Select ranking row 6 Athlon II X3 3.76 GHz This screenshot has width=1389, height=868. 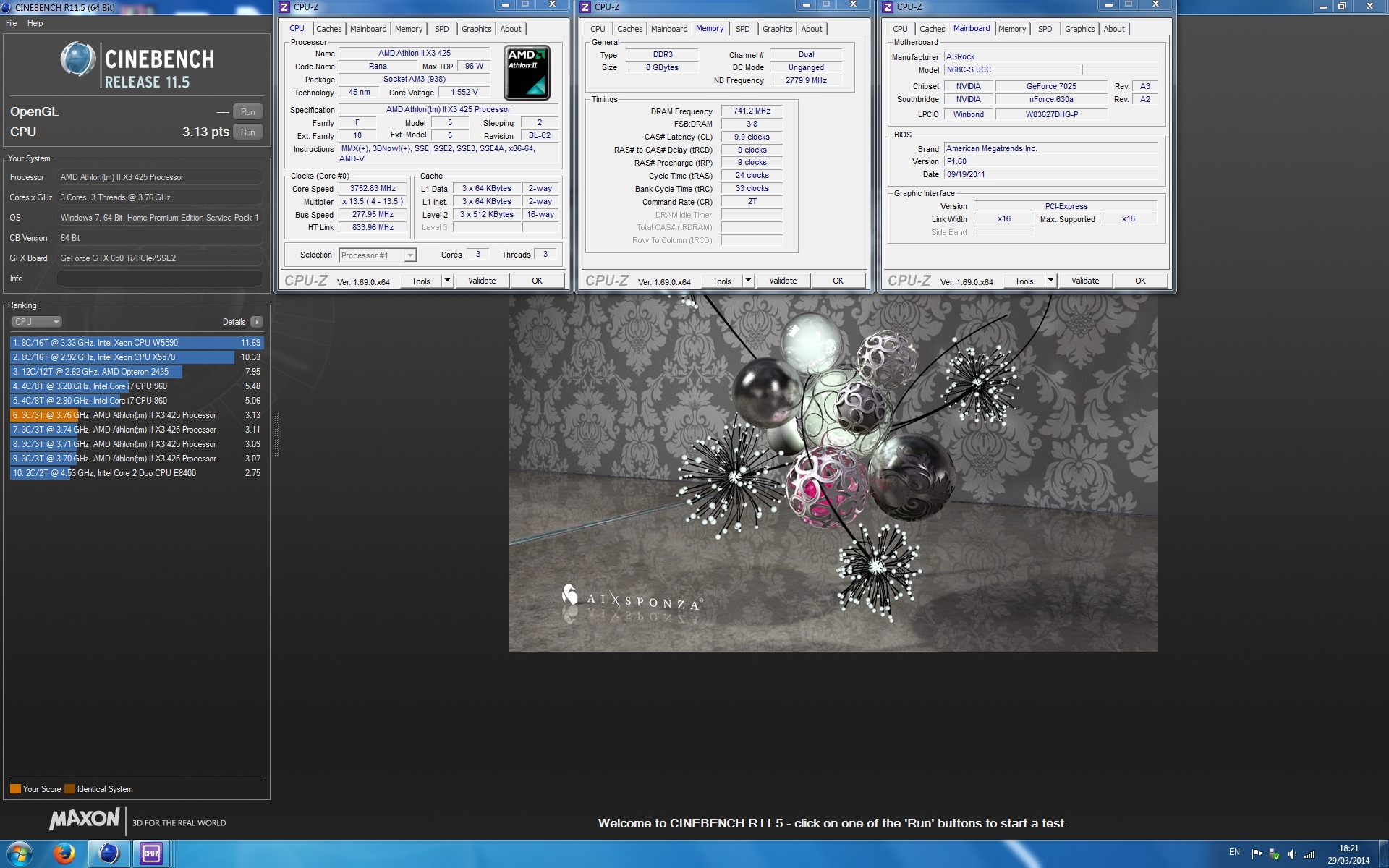[x=136, y=415]
